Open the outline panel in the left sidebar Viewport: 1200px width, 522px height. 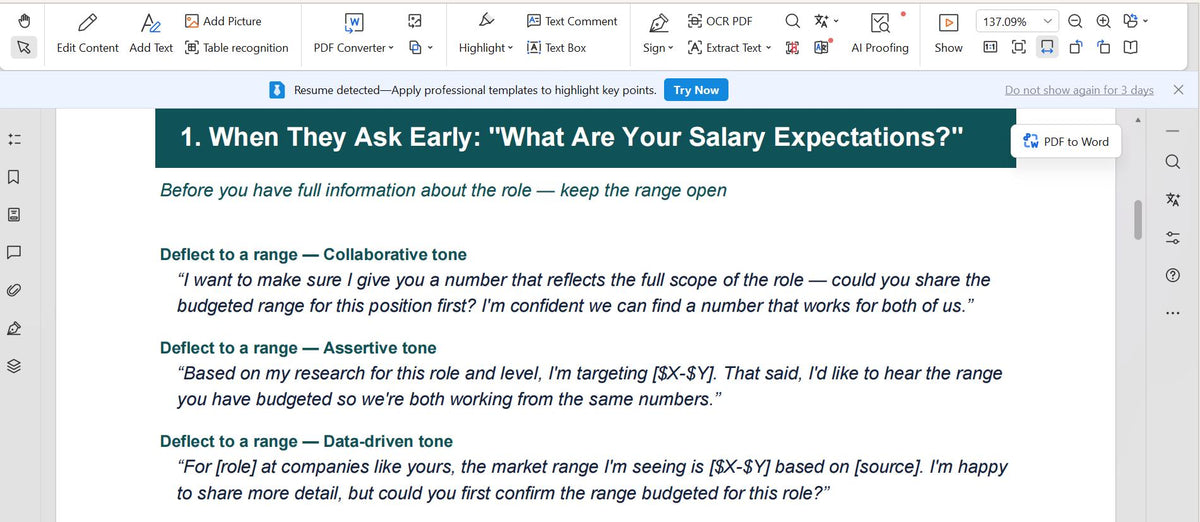14,139
